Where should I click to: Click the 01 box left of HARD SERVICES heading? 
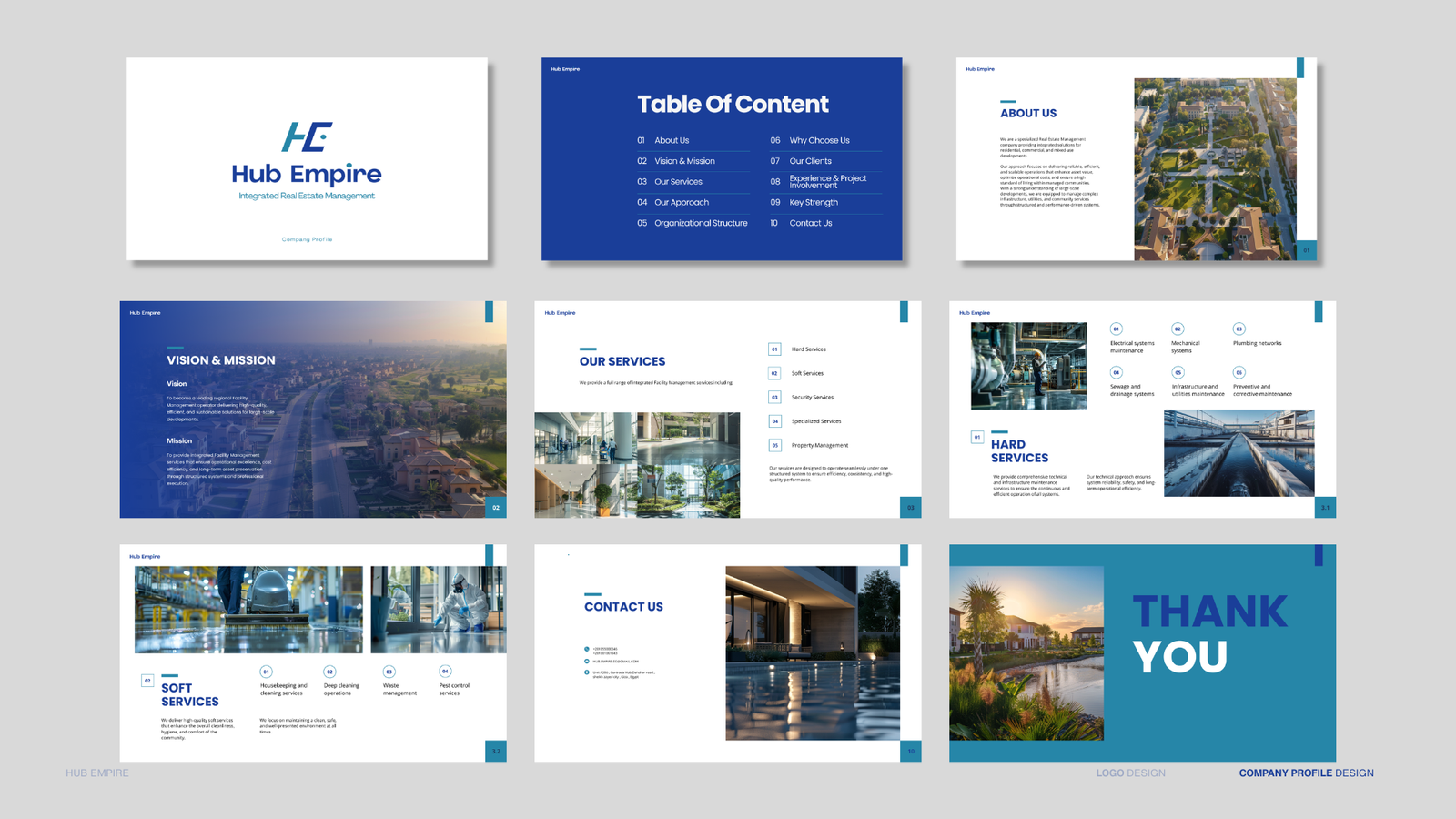click(x=977, y=437)
